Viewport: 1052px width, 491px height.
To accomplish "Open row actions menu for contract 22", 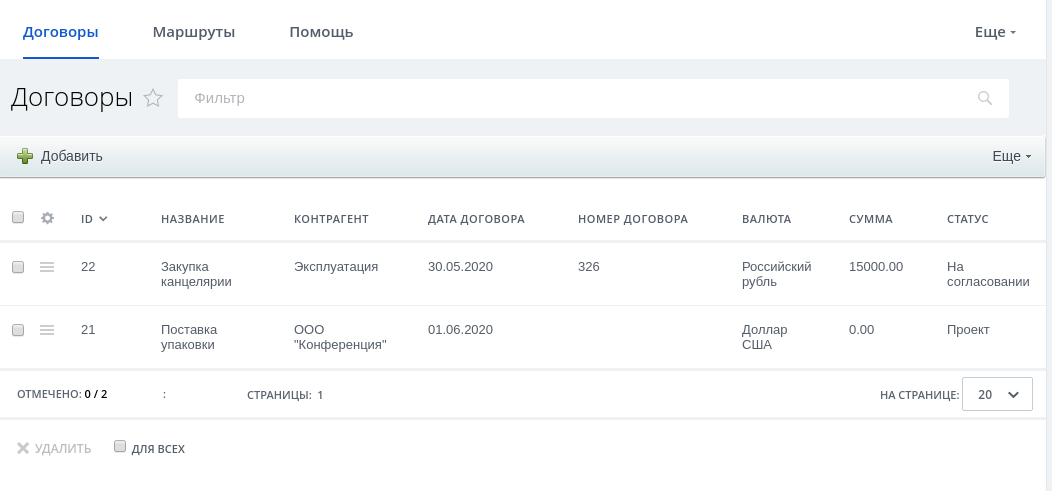I will pos(47,267).
